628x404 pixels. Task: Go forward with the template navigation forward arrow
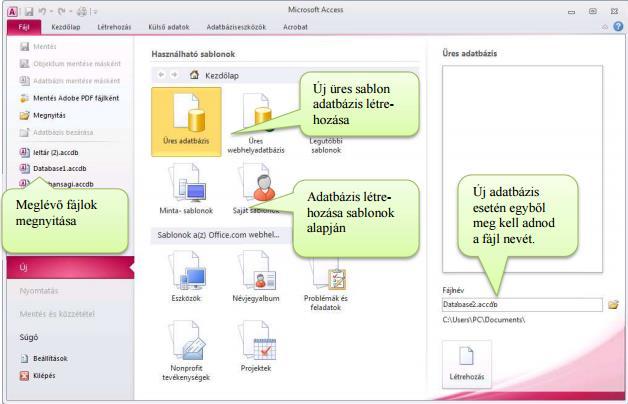(174, 75)
